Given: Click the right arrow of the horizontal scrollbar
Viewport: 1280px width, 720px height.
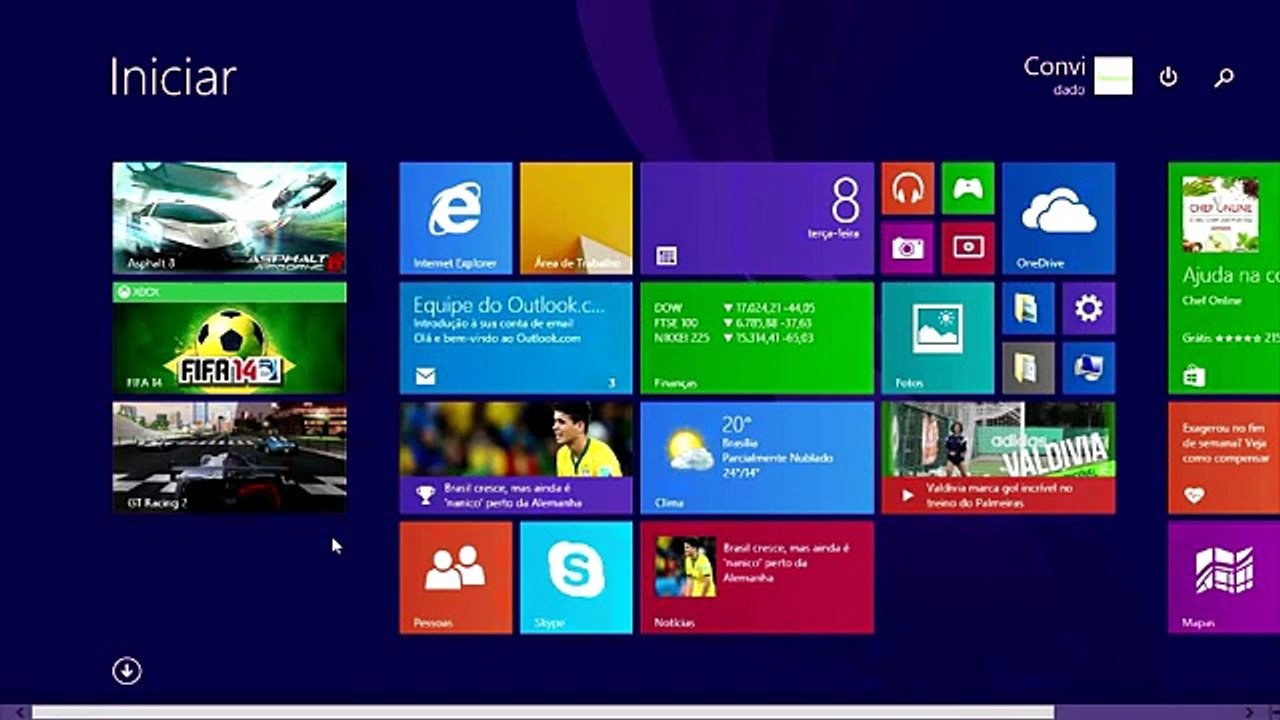Looking at the screenshot, I should click(1249, 712).
